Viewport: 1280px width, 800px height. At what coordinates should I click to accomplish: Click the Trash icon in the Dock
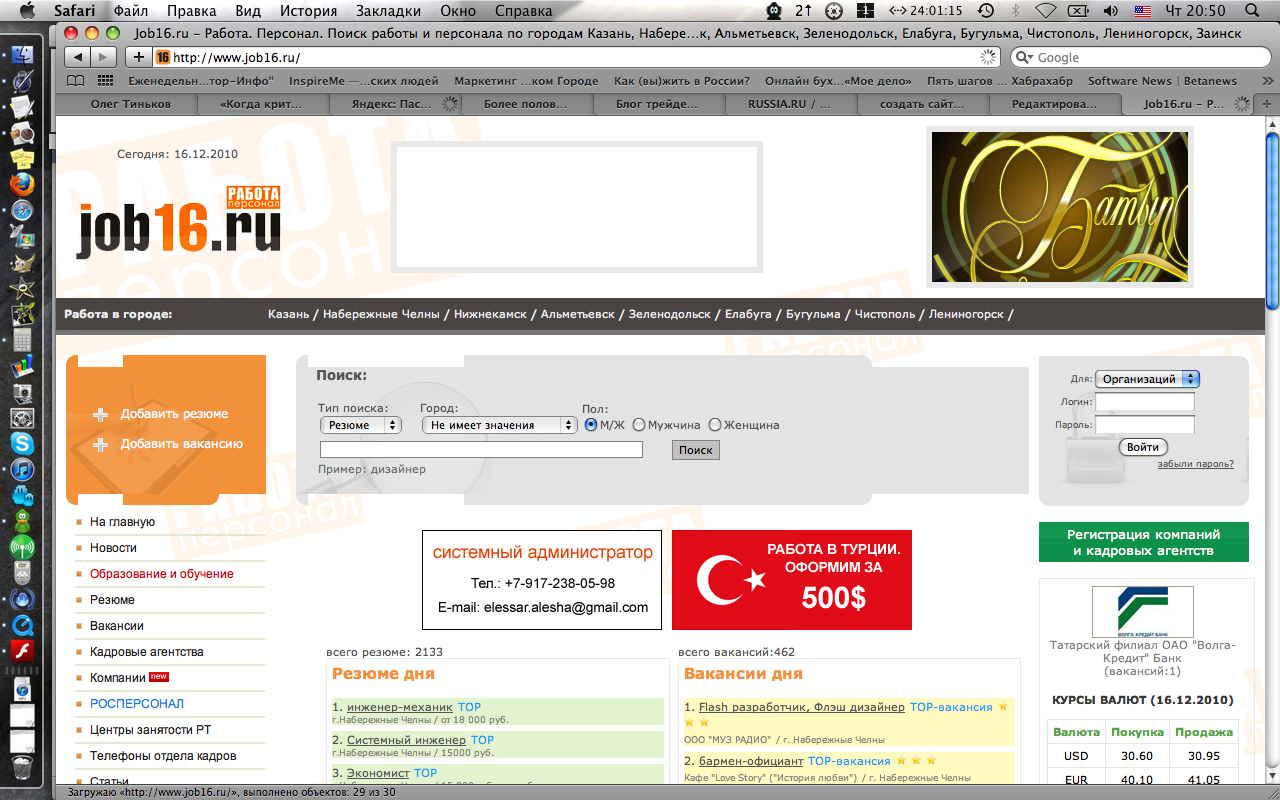tap(22, 768)
